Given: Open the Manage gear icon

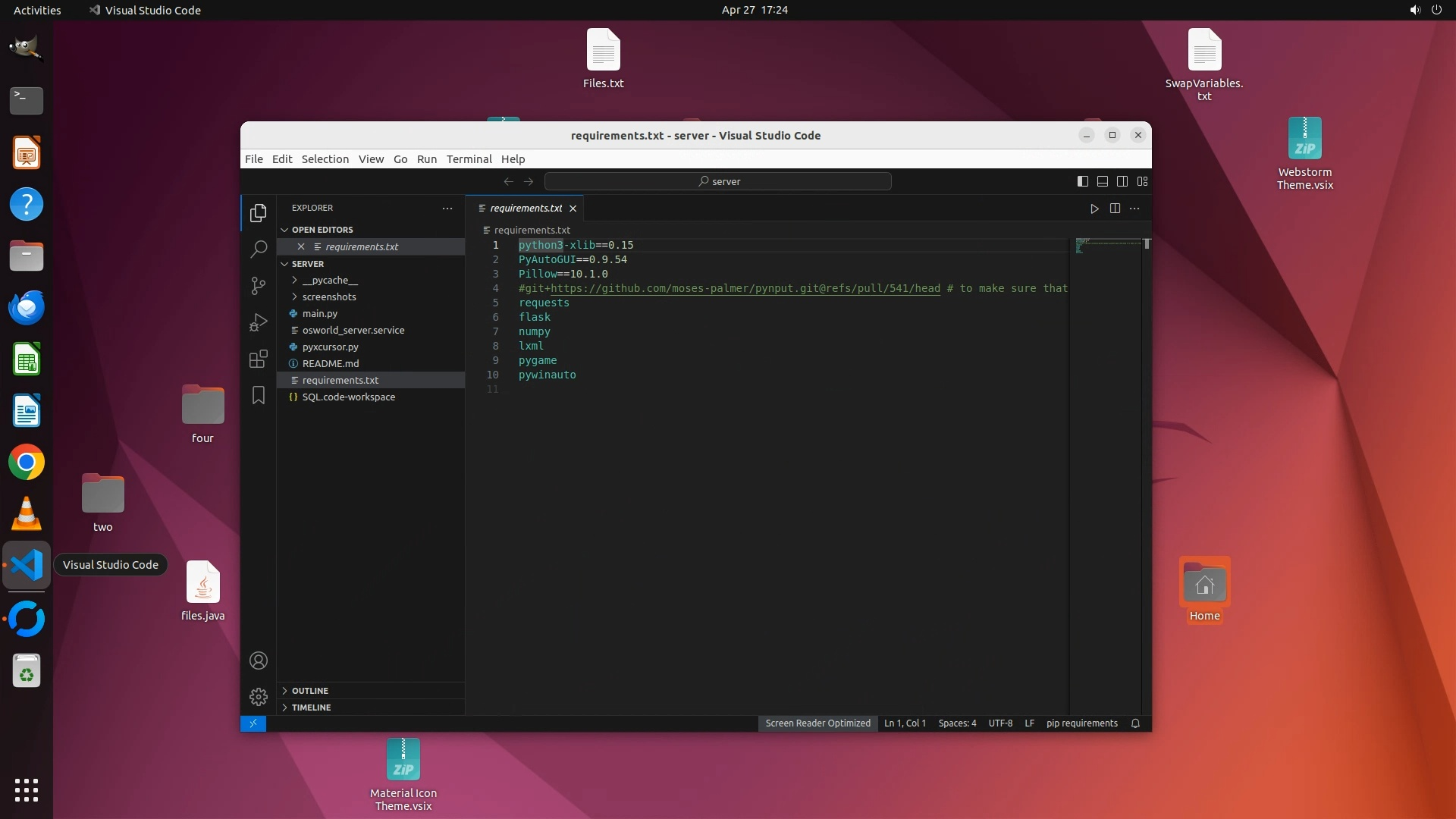Looking at the screenshot, I should coord(259,697).
